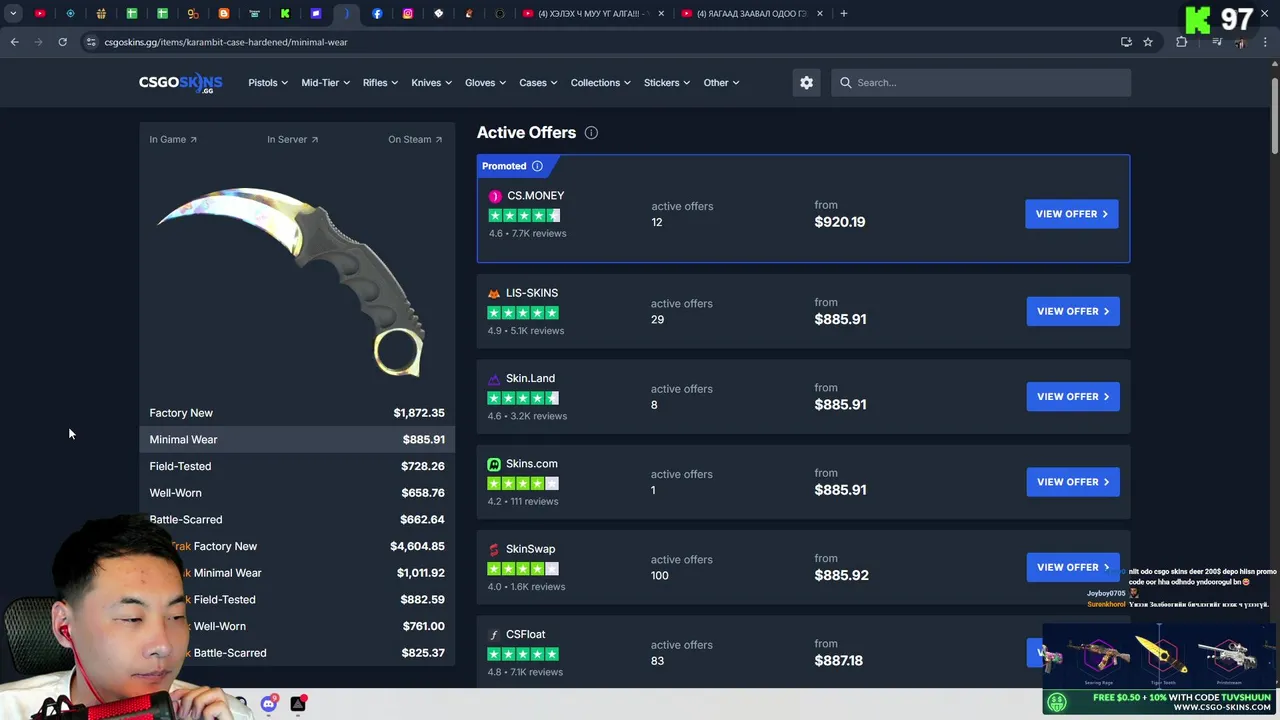
Task: Select the Factory New price row
Action: pyautogui.click(x=297, y=413)
